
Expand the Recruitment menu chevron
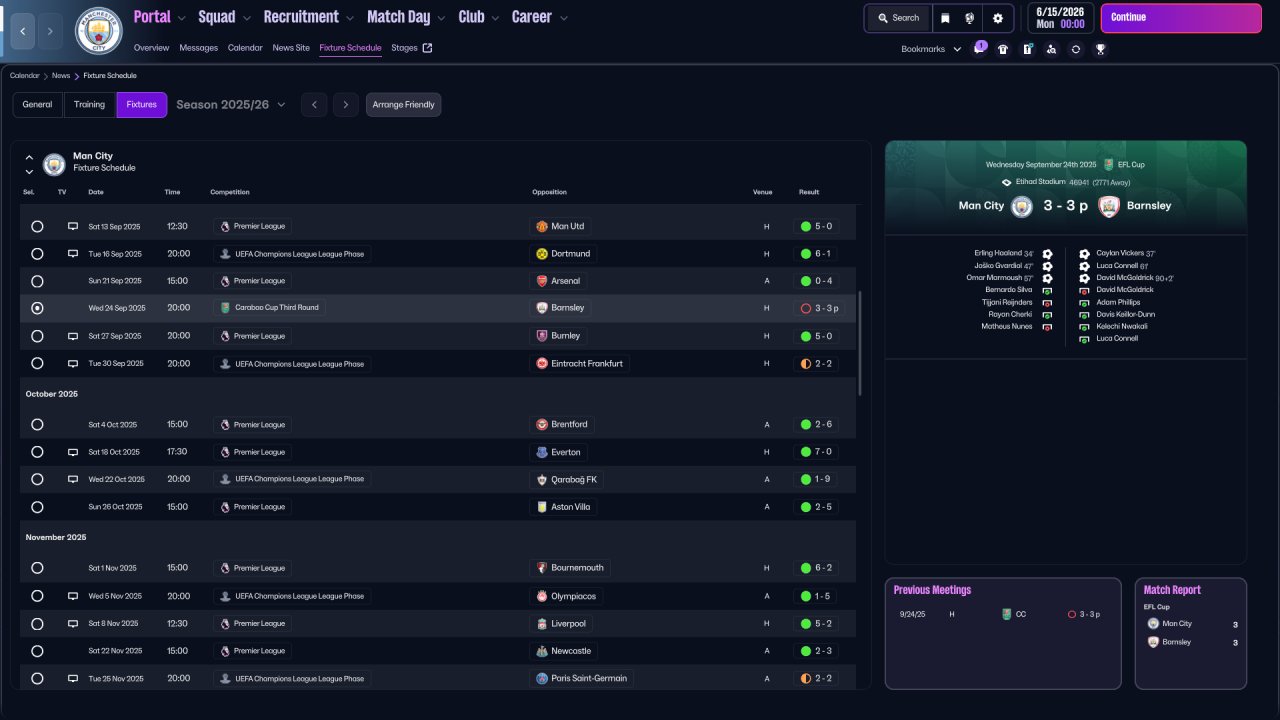point(349,18)
